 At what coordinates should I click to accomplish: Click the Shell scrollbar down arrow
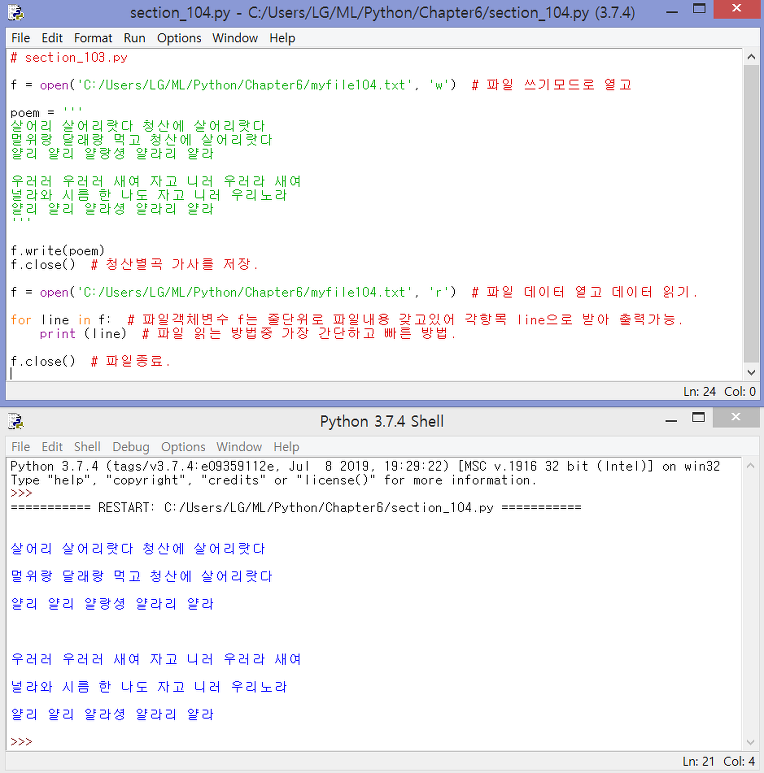point(750,742)
